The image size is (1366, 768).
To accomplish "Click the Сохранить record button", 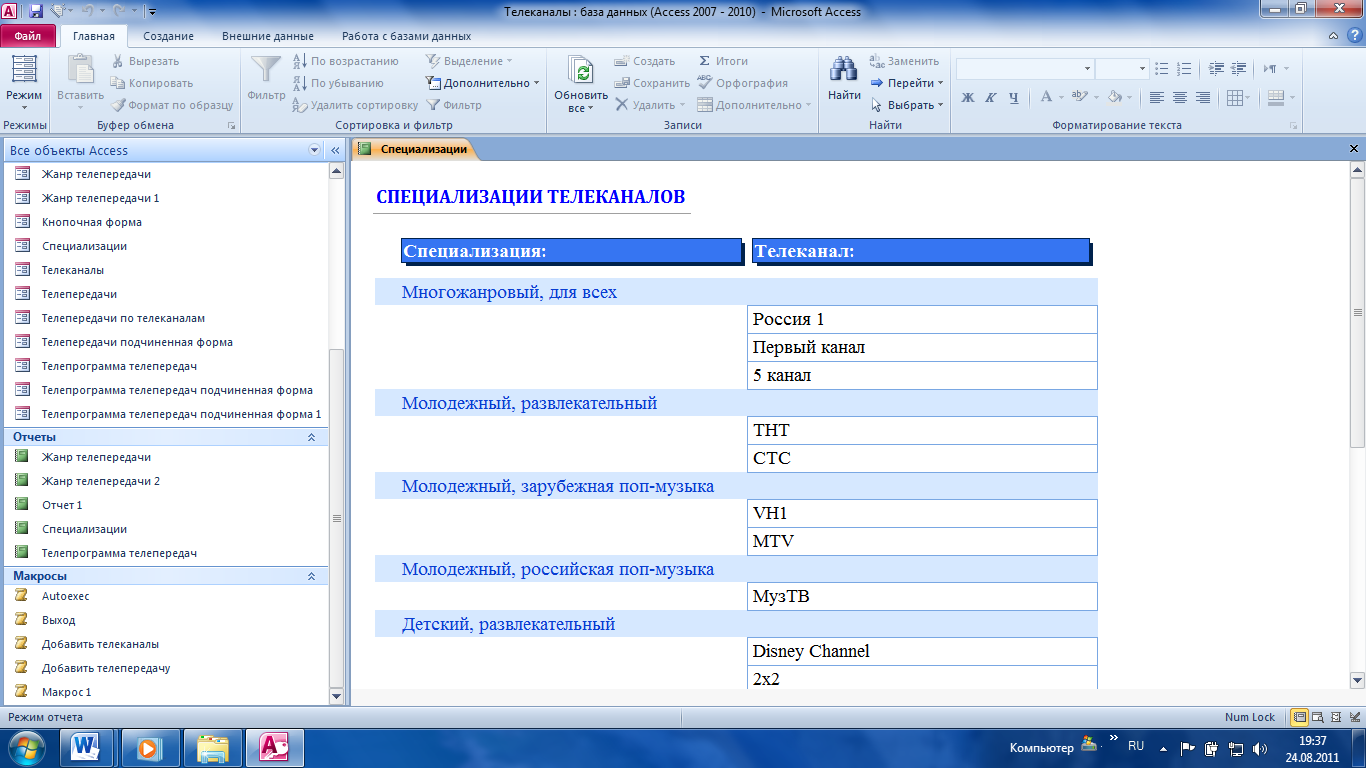I will [652, 83].
